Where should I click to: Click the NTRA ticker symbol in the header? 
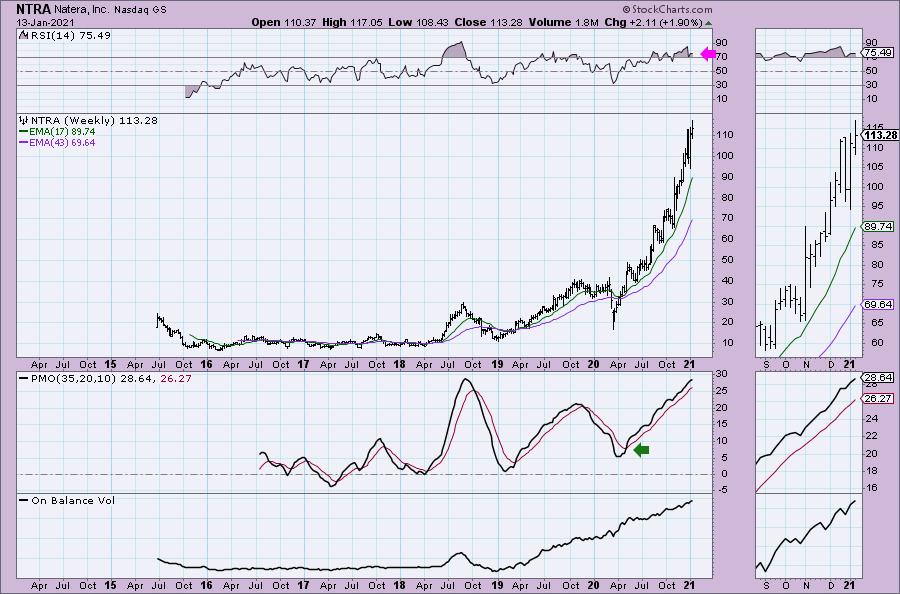pos(33,9)
